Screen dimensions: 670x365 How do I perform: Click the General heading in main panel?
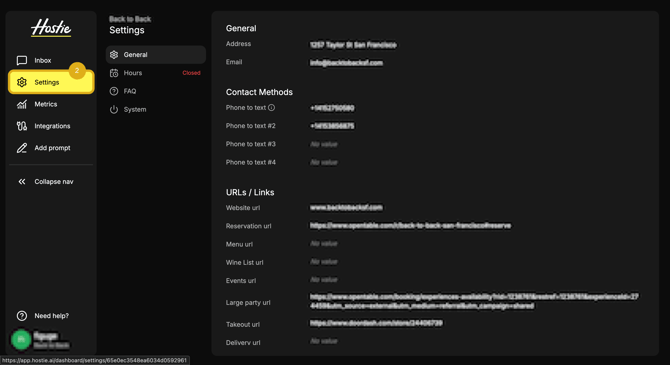click(241, 29)
